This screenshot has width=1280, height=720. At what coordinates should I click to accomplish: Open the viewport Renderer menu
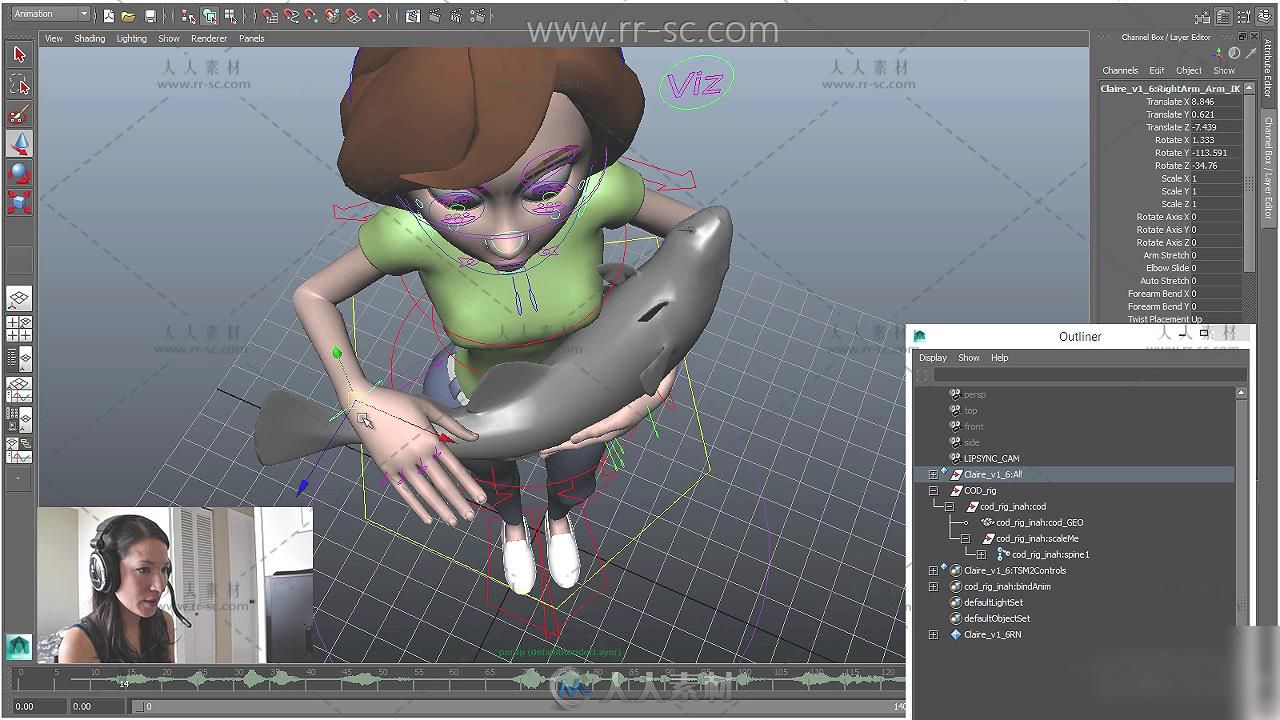(x=209, y=39)
